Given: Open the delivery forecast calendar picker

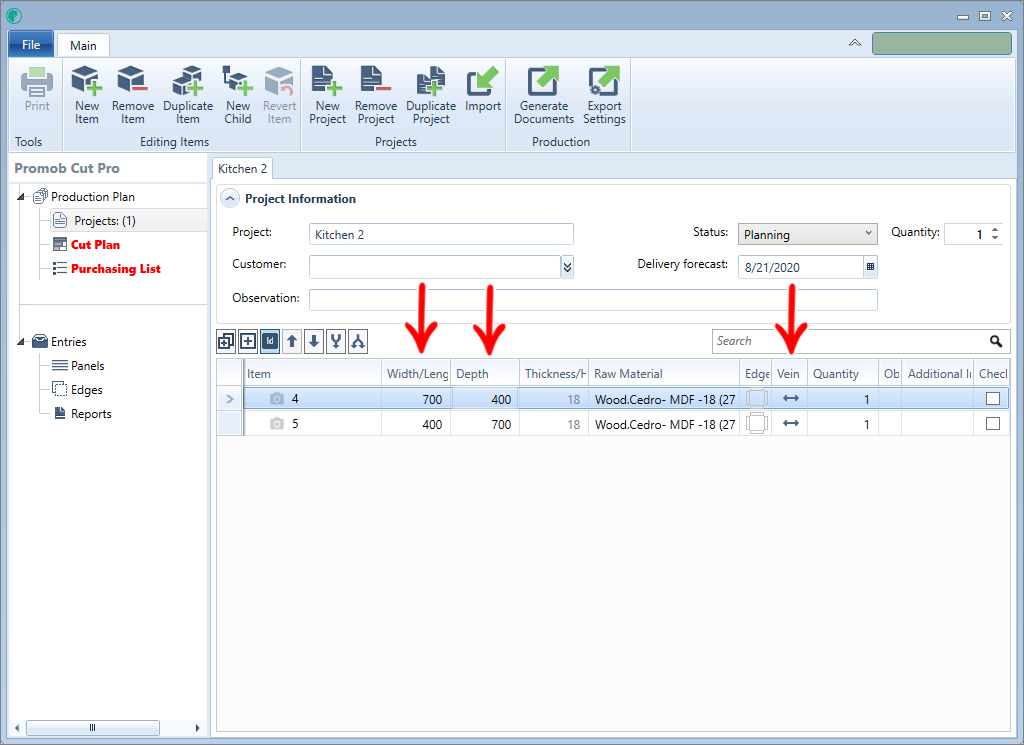Looking at the screenshot, I should pos(870,266).
